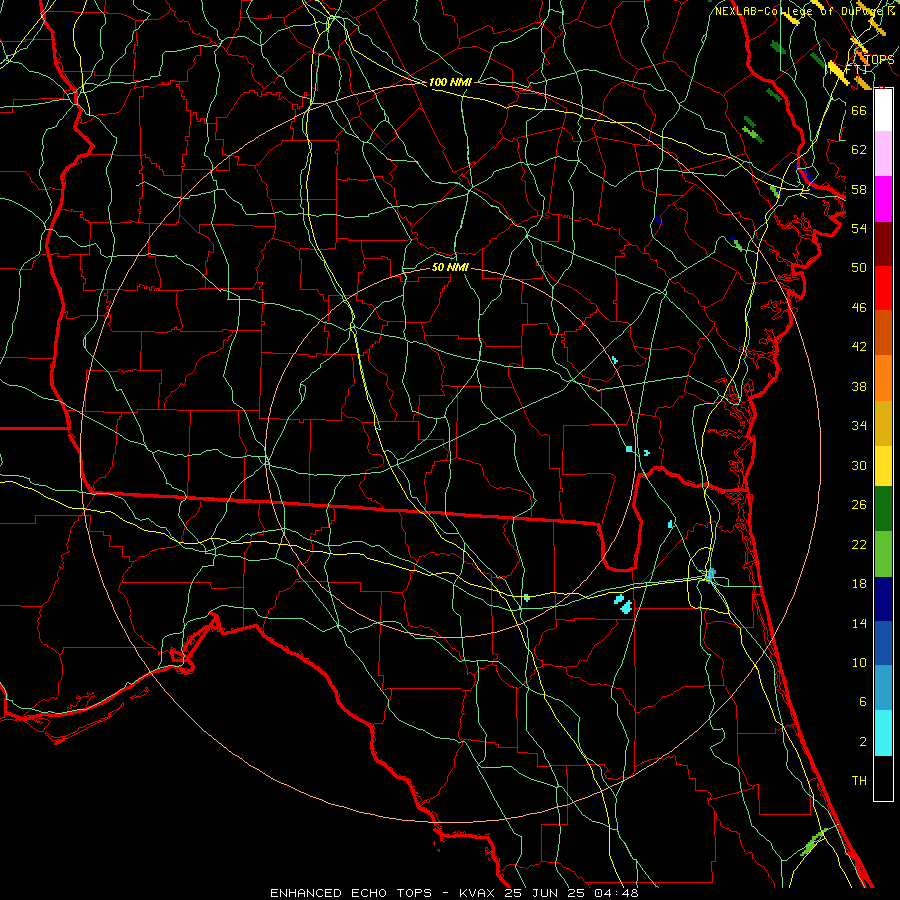Click the 'TOPS' legend heading
900x900 pixels.
(x=879, y=60)
